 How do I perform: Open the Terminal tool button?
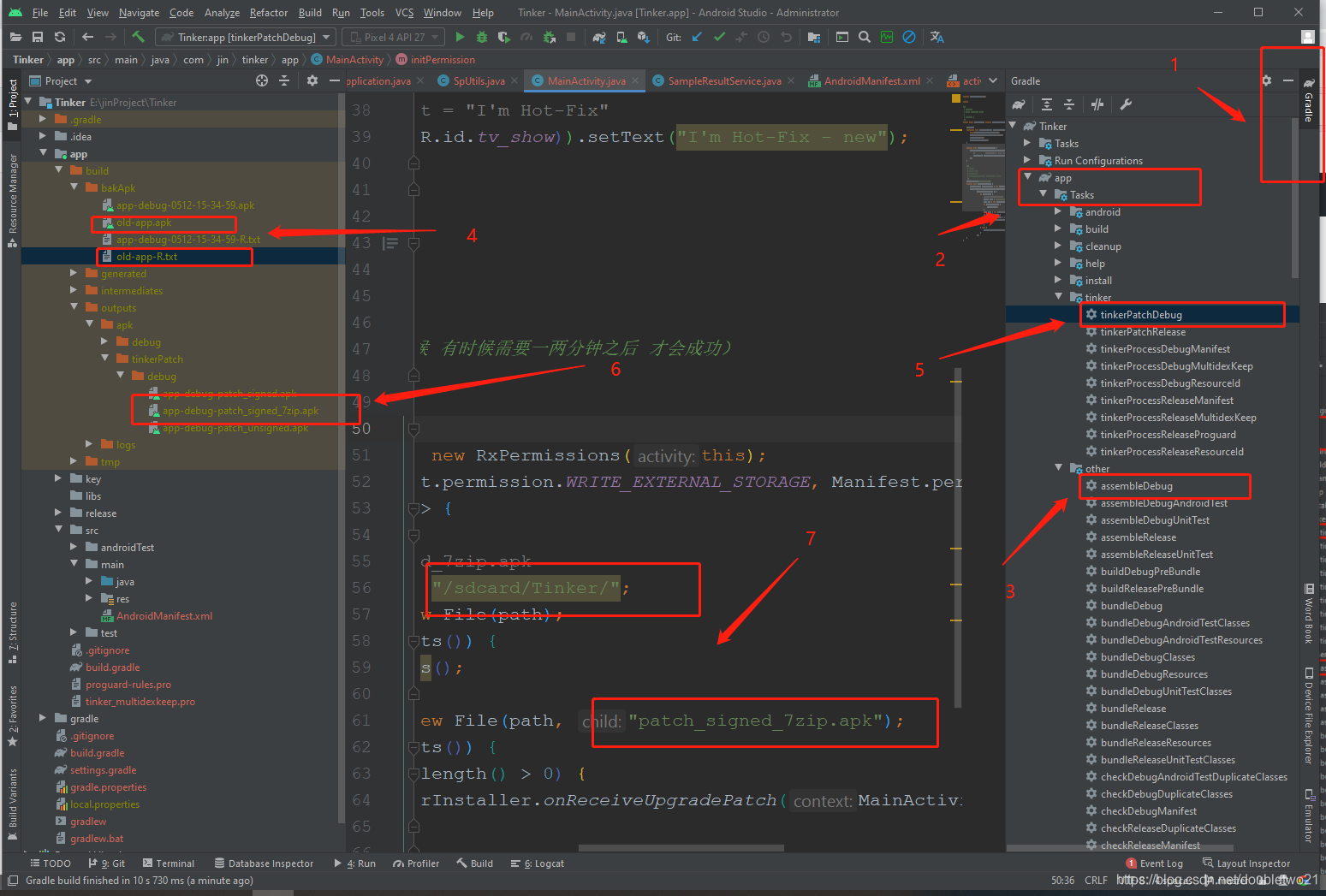169,863
